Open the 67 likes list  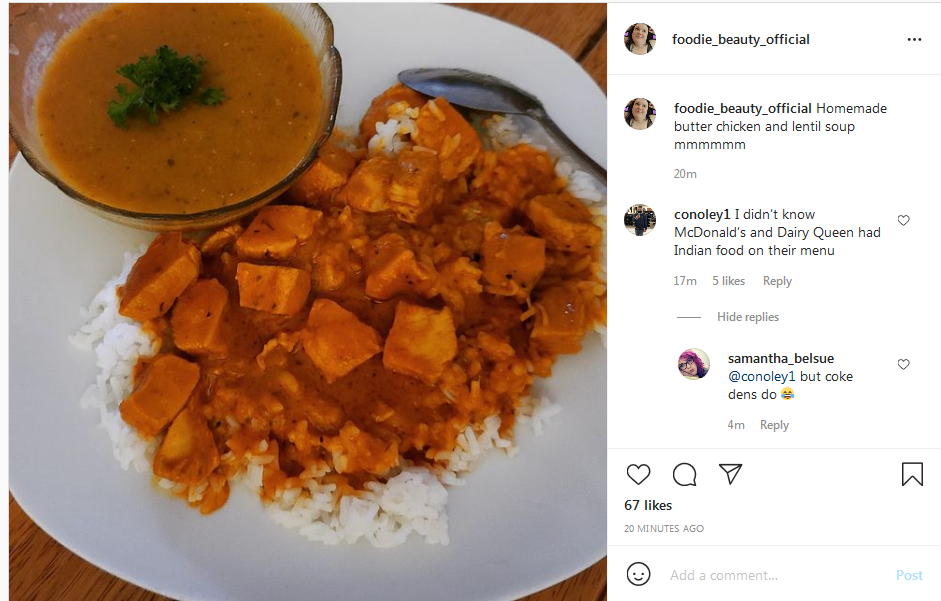point(648,506)
